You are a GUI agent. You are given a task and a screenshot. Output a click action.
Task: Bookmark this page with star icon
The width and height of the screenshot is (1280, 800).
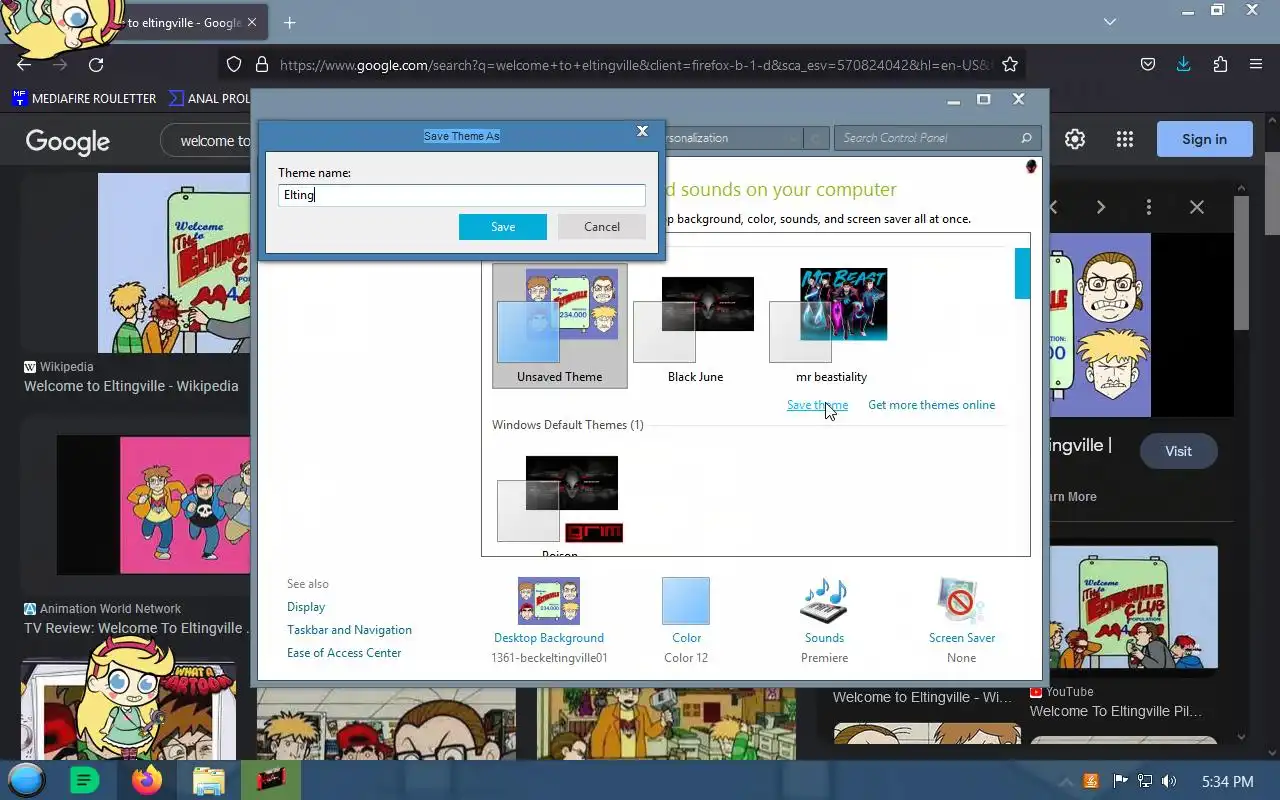pos(1010,64)
